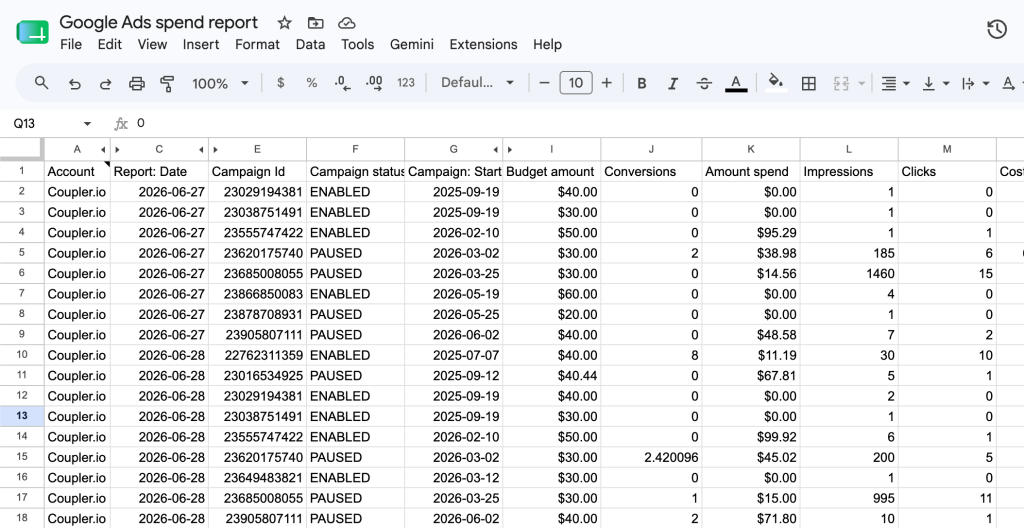
Task: Select the $40.44 budget cell
Action: click(551, 376)
